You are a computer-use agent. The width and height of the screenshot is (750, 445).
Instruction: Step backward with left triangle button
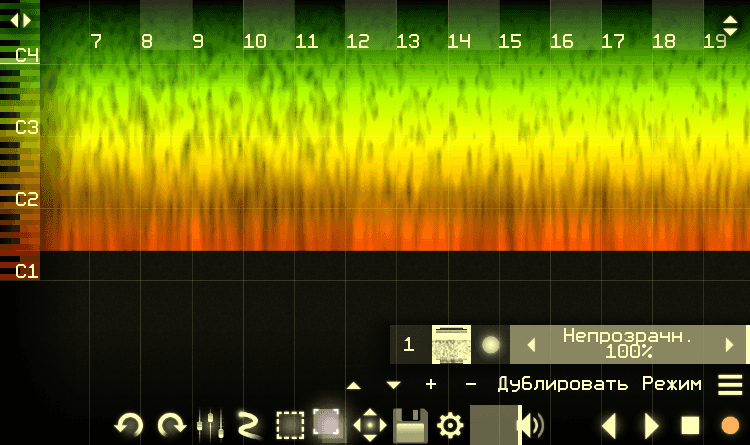click(609, 425)
